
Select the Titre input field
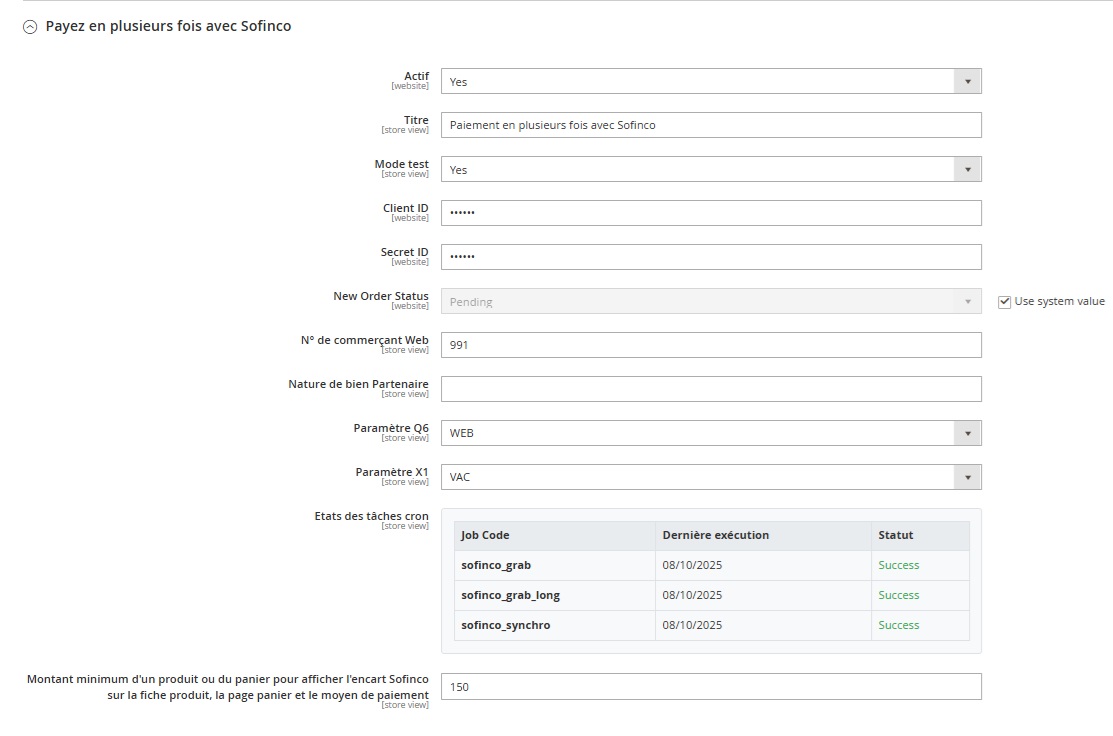[710, 125]
